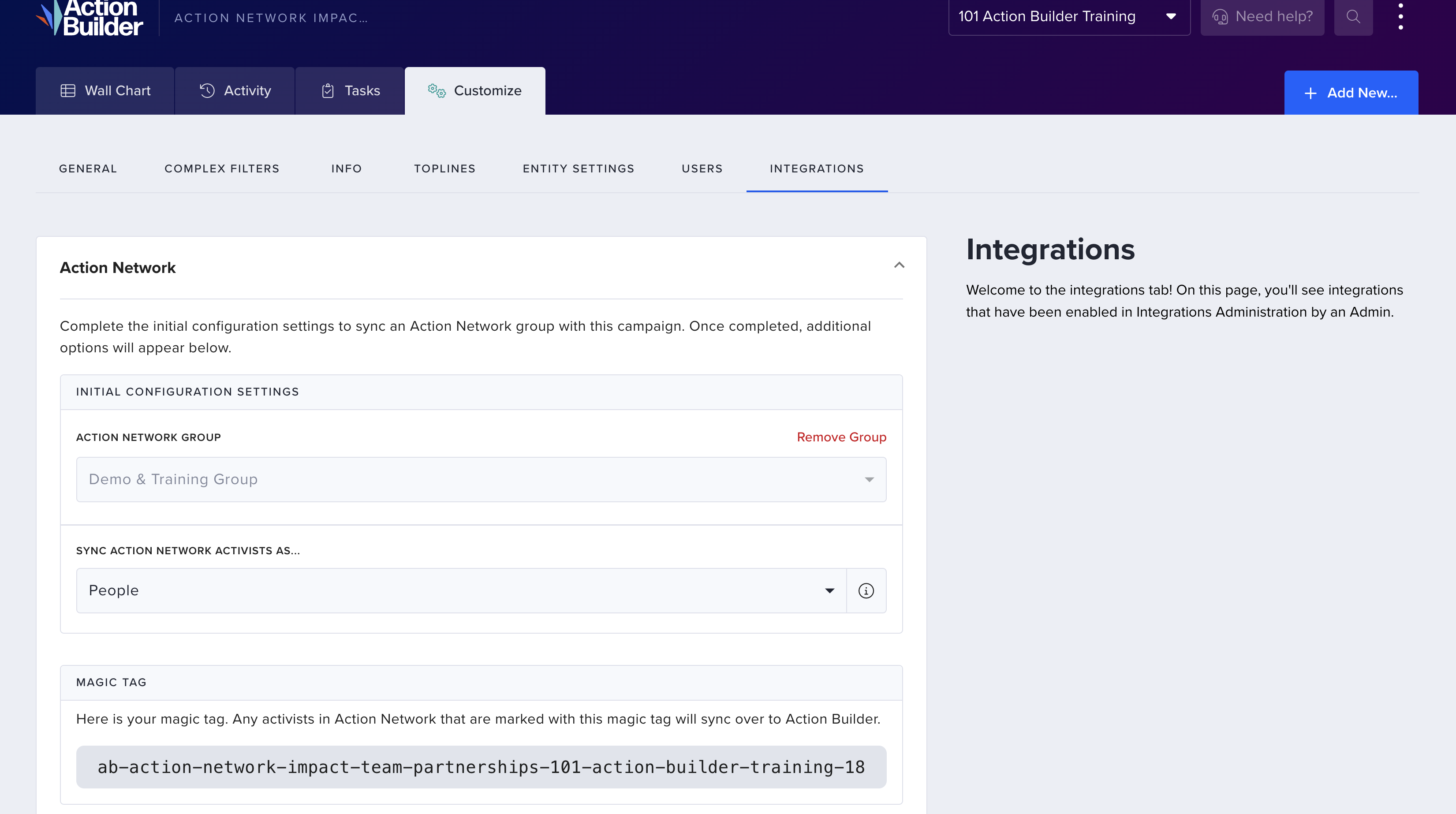Open the Complex Filters subtab
Screen dimensions: 1456x814
[x=222, y=168]
